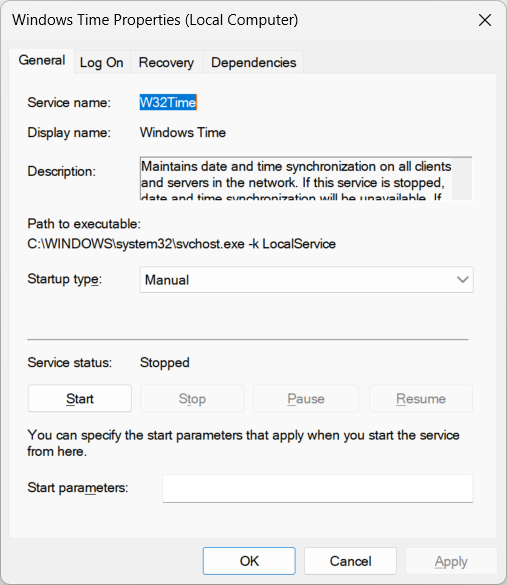Click the greyed-out Pause button
This screenshot has height=585, width=507.
click(306, 398)
